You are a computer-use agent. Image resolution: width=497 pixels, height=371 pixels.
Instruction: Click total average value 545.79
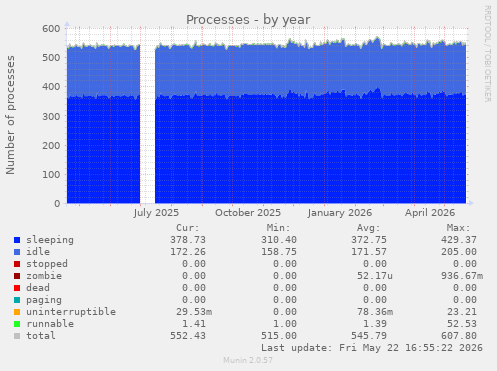(x=369, y=336)
